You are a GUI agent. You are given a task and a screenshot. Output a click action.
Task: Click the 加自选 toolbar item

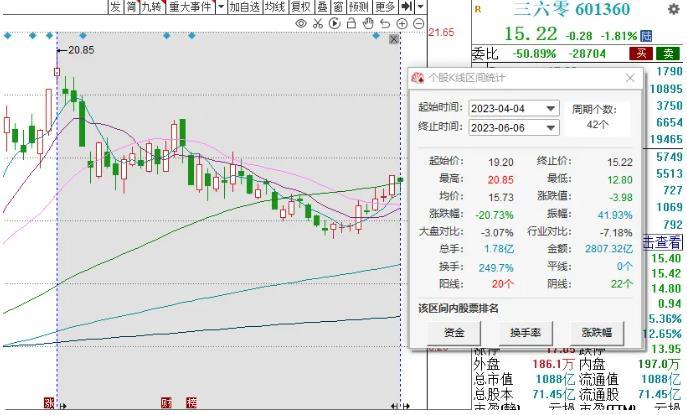tap(243, 7)
